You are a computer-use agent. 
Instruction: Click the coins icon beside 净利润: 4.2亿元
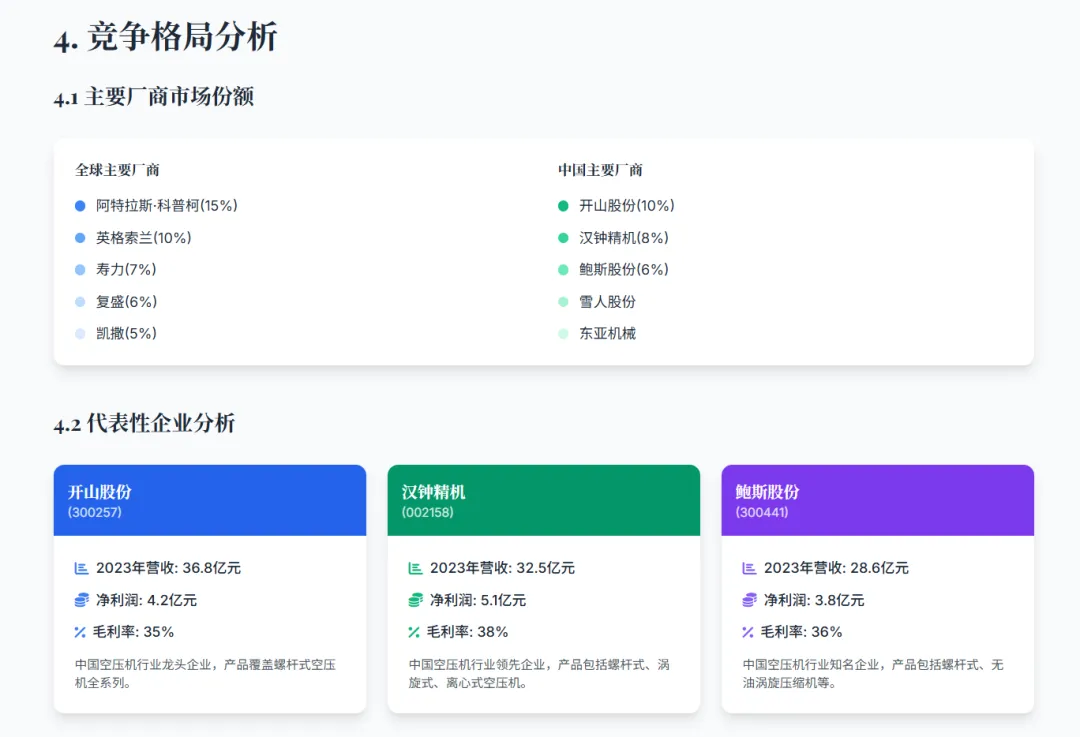pos(81,600)
